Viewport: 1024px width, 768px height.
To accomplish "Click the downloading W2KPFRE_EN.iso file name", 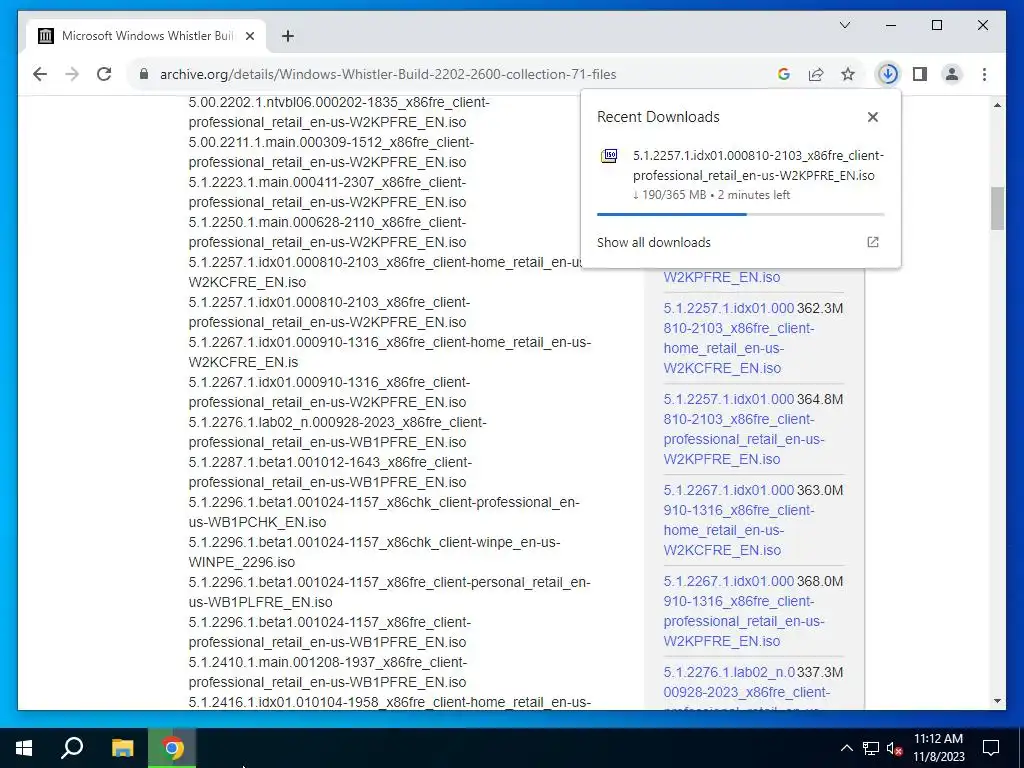I will pyautogui.click(x=758, y=165).
